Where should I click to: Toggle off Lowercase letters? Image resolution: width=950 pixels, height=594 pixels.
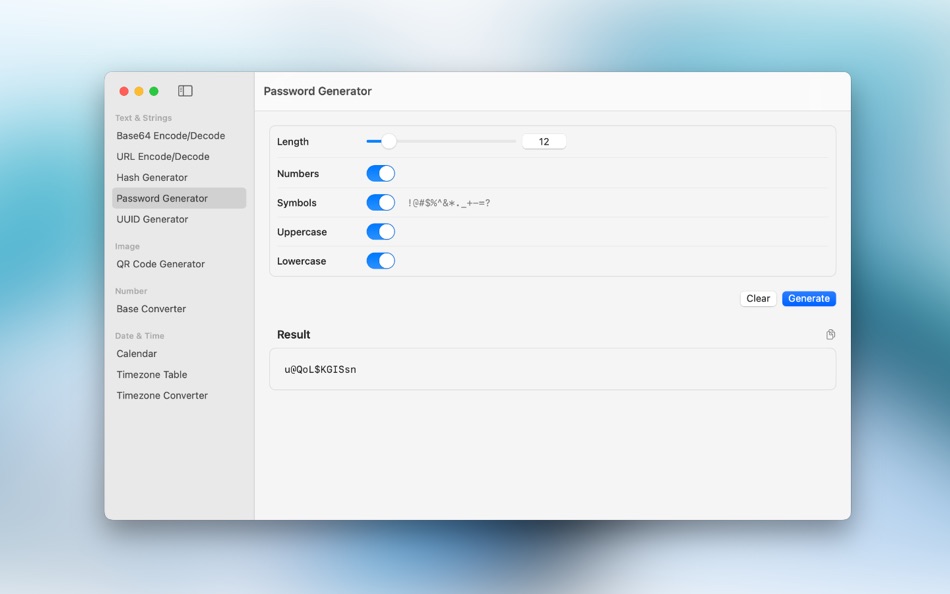pyautogui.click(x=380, y=260)
